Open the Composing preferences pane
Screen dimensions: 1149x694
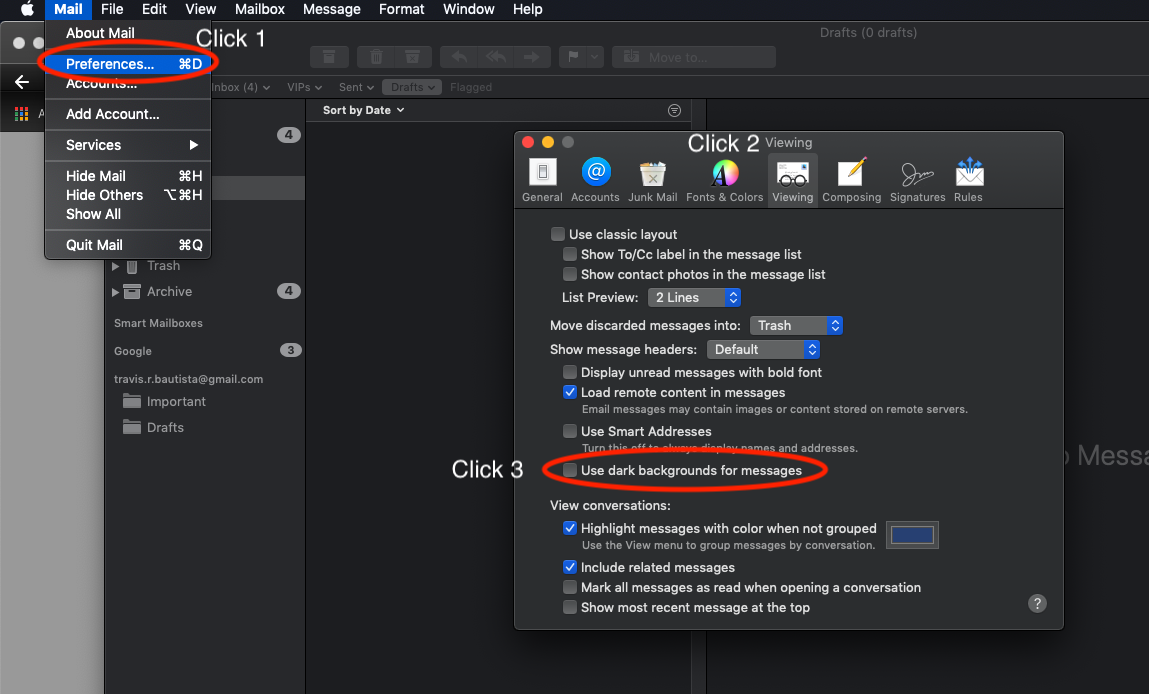(x=851, y=180)
